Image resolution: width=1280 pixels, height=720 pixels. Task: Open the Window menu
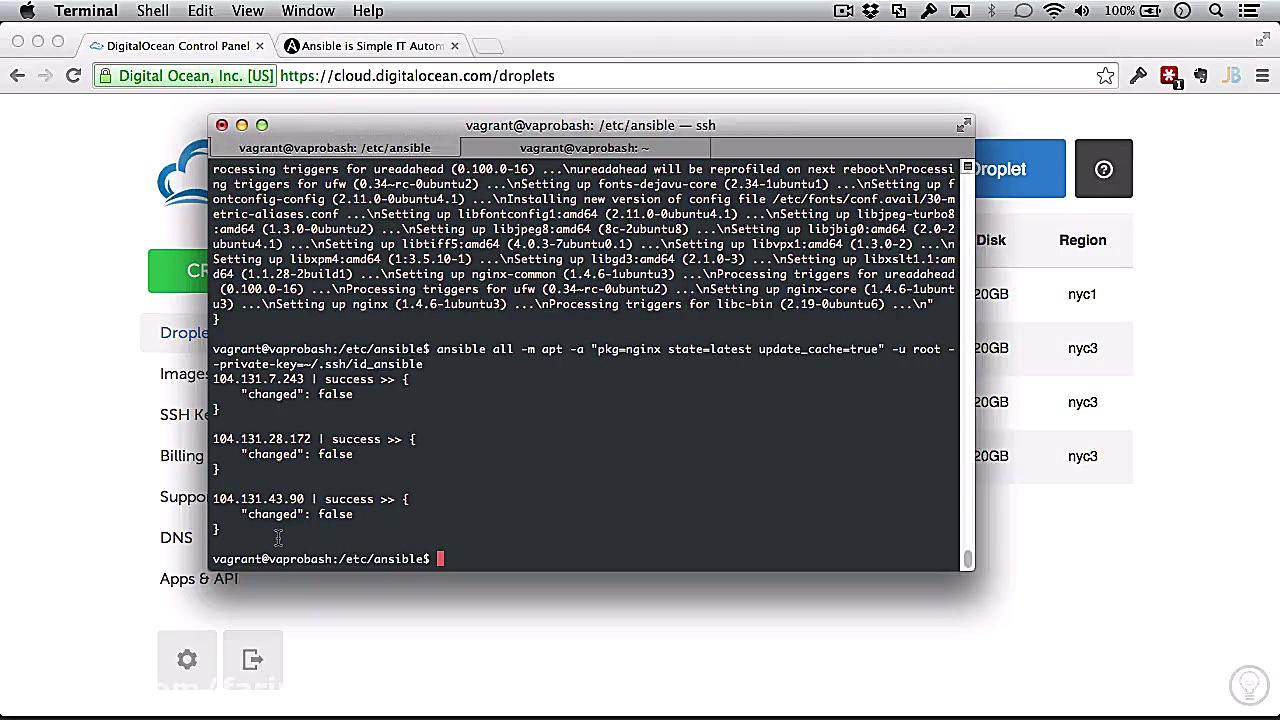click(308, 11)
